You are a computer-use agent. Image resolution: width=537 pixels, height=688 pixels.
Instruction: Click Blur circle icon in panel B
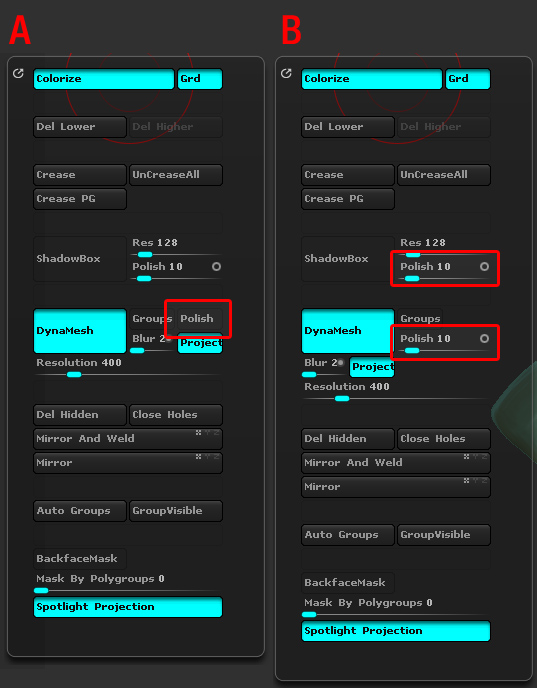(x=340, y=362)
